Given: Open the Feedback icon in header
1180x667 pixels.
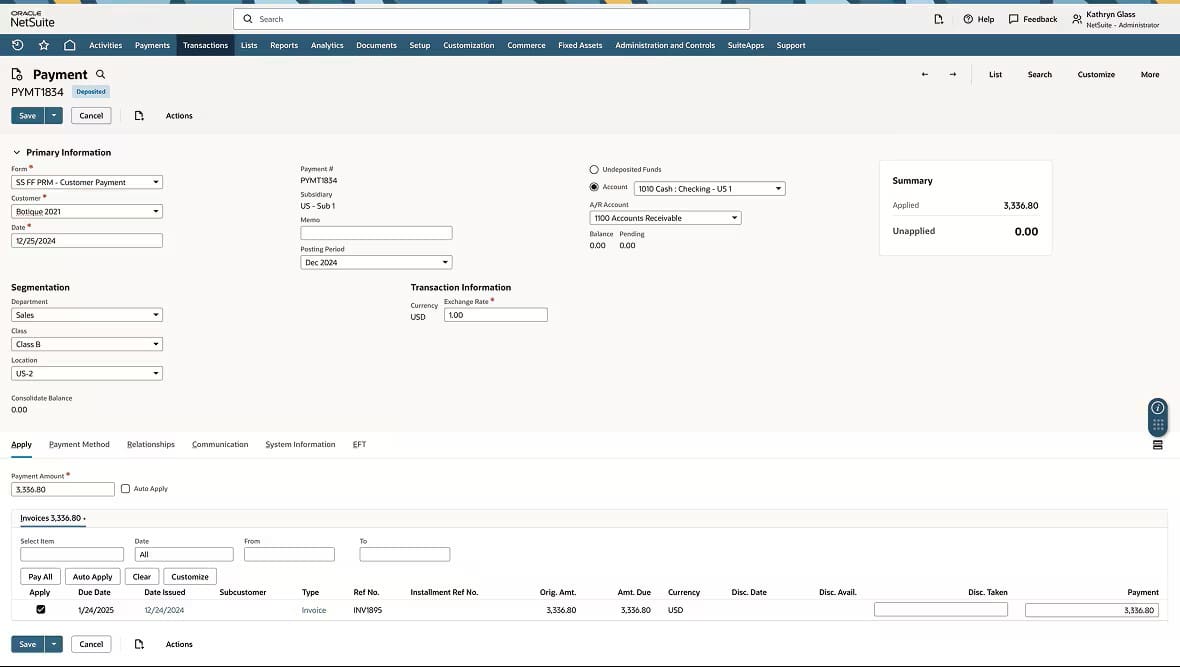Looking at the screenshot, I should pos(1013,19).
